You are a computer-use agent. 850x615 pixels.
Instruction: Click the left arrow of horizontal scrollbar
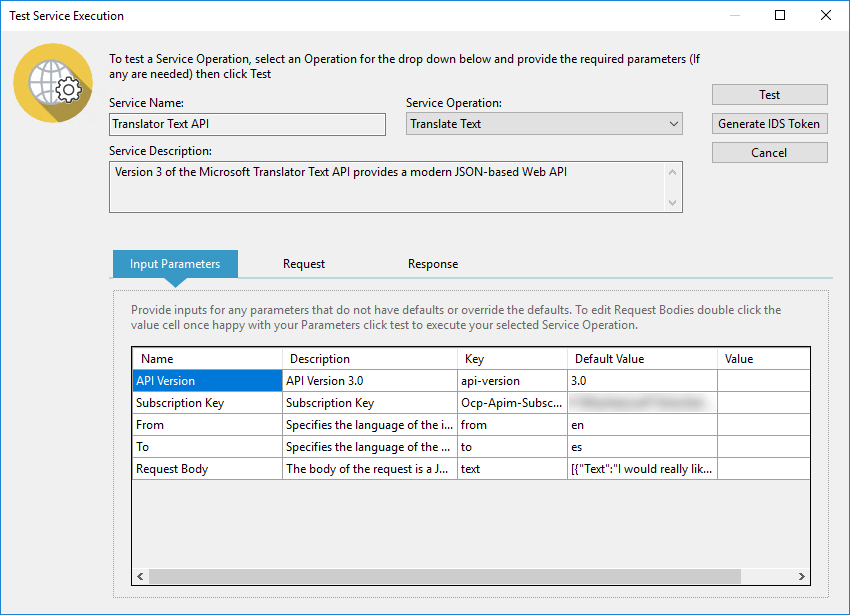pos(140,576)
